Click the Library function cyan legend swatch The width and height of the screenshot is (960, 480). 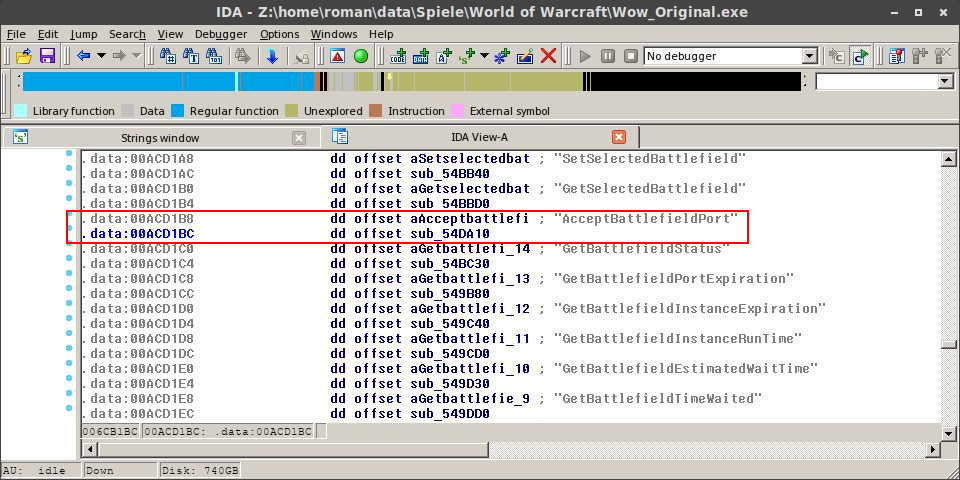pyautogui.click(x=21, y=111)
